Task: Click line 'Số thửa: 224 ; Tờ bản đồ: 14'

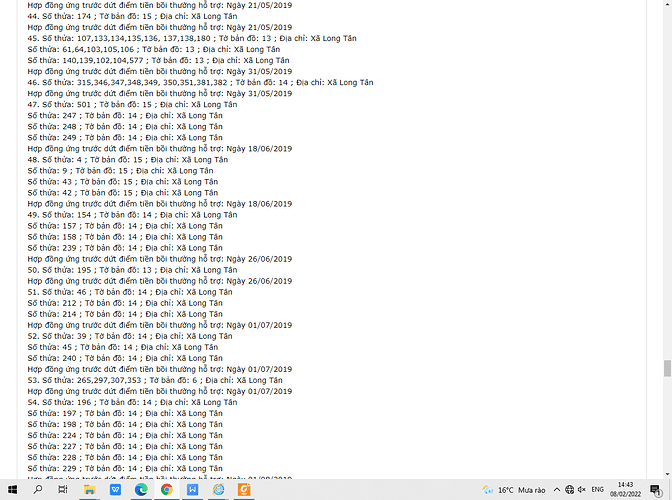Action: pyautogui.click(x=125, y=435)
